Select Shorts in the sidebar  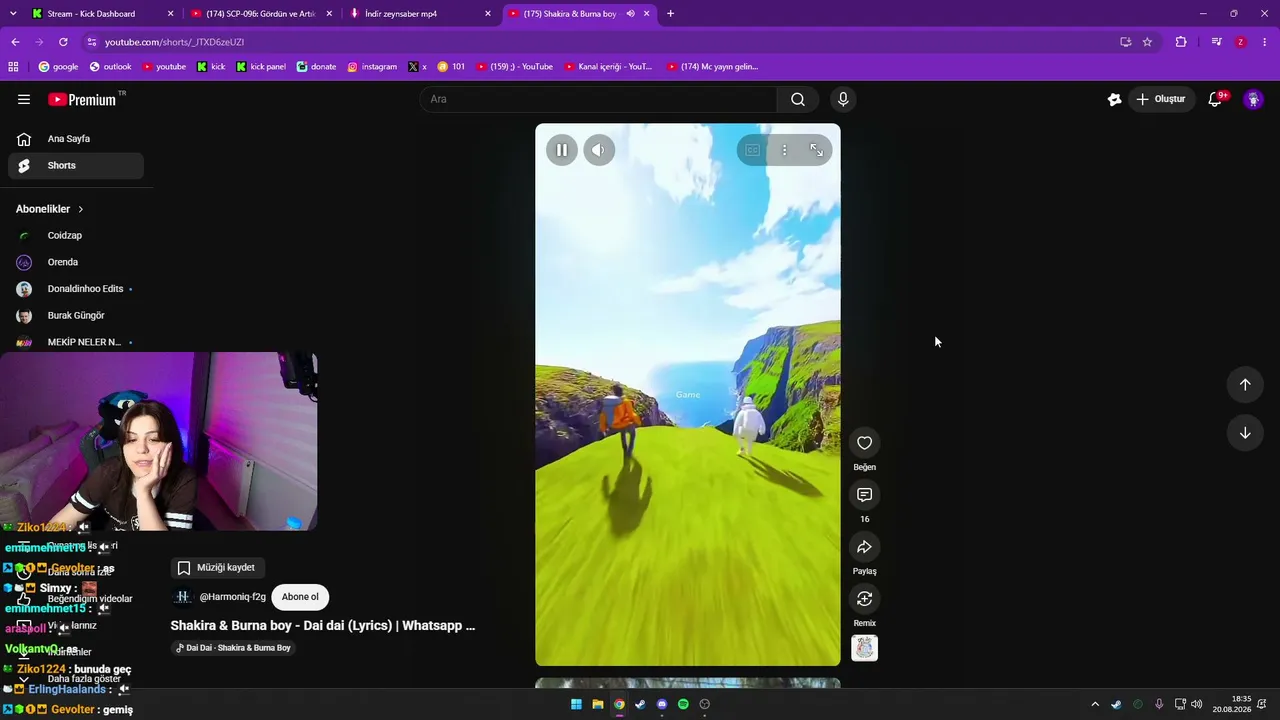[x=76, y=166]
